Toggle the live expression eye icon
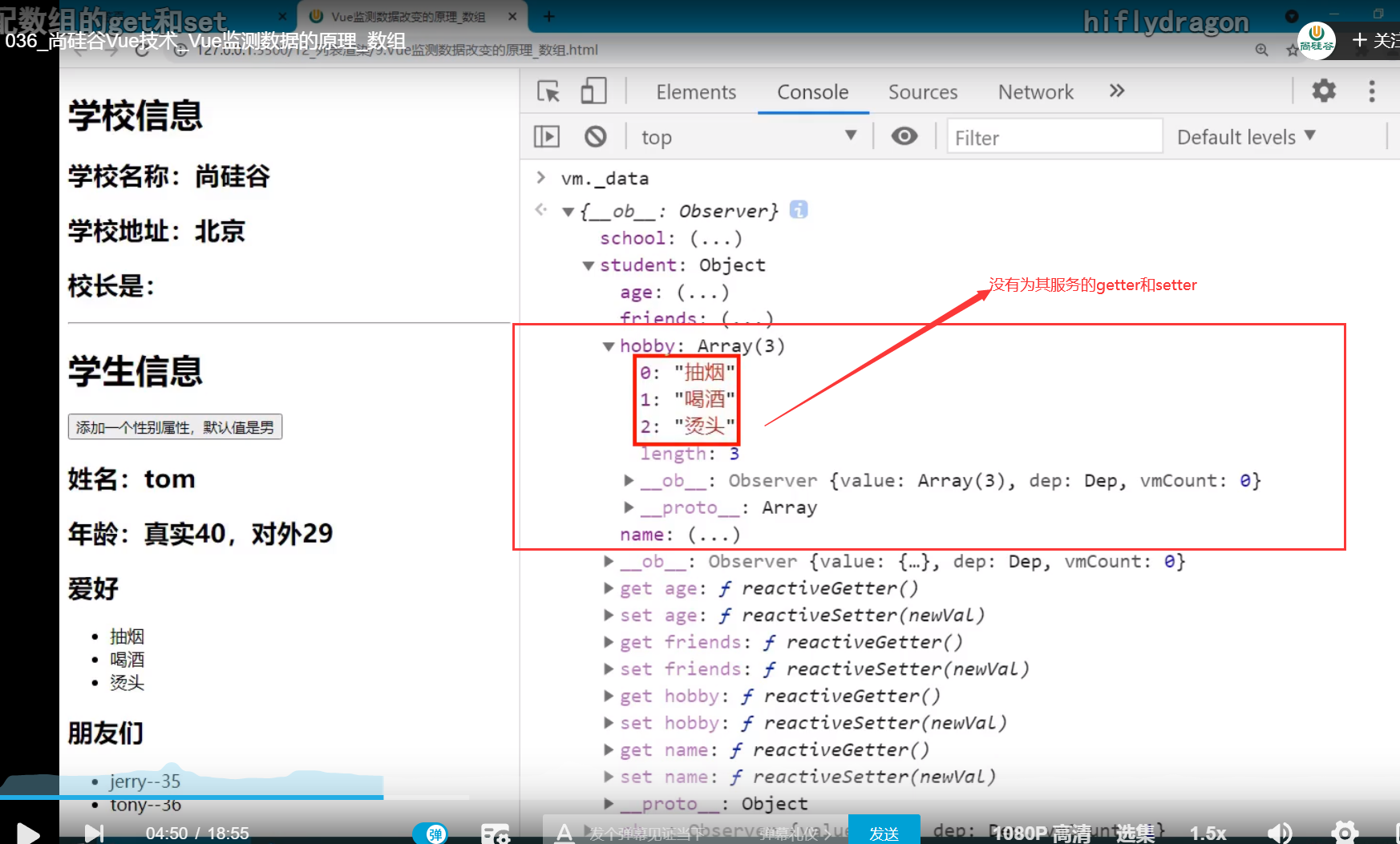Screen dimensions: 1400x844 point(904,136)
